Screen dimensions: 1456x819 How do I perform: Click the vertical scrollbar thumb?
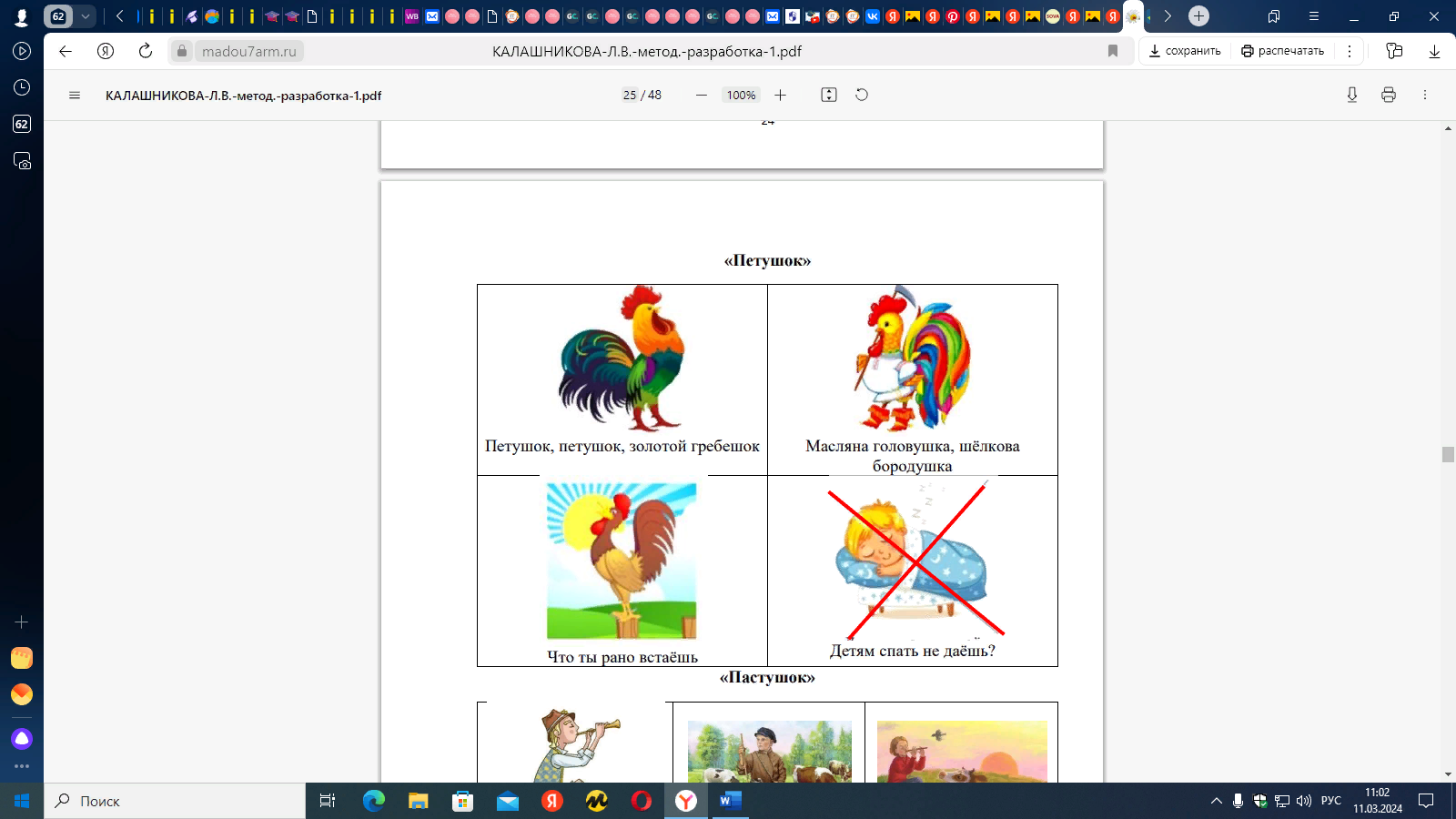[1448, 454]
